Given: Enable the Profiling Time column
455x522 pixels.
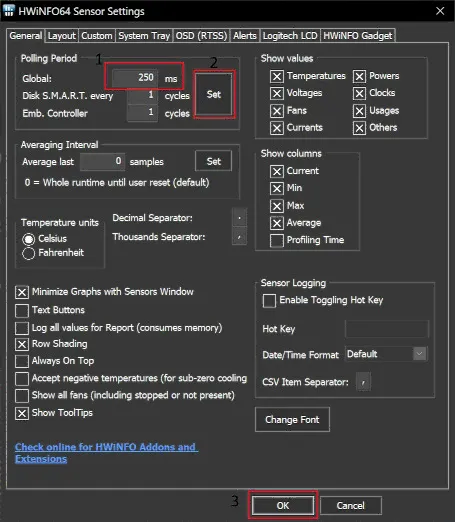Looking at the screenshot, I should (x=277, y=240).
